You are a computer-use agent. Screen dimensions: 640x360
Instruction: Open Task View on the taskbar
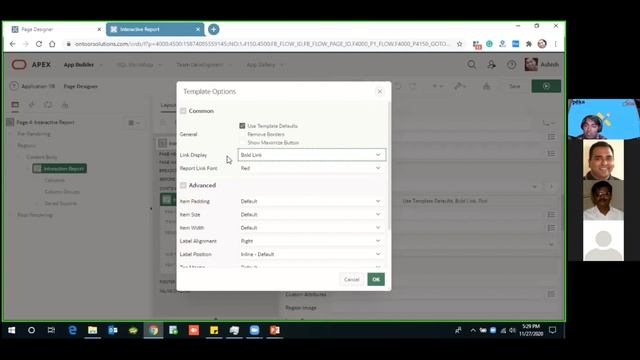51,330
